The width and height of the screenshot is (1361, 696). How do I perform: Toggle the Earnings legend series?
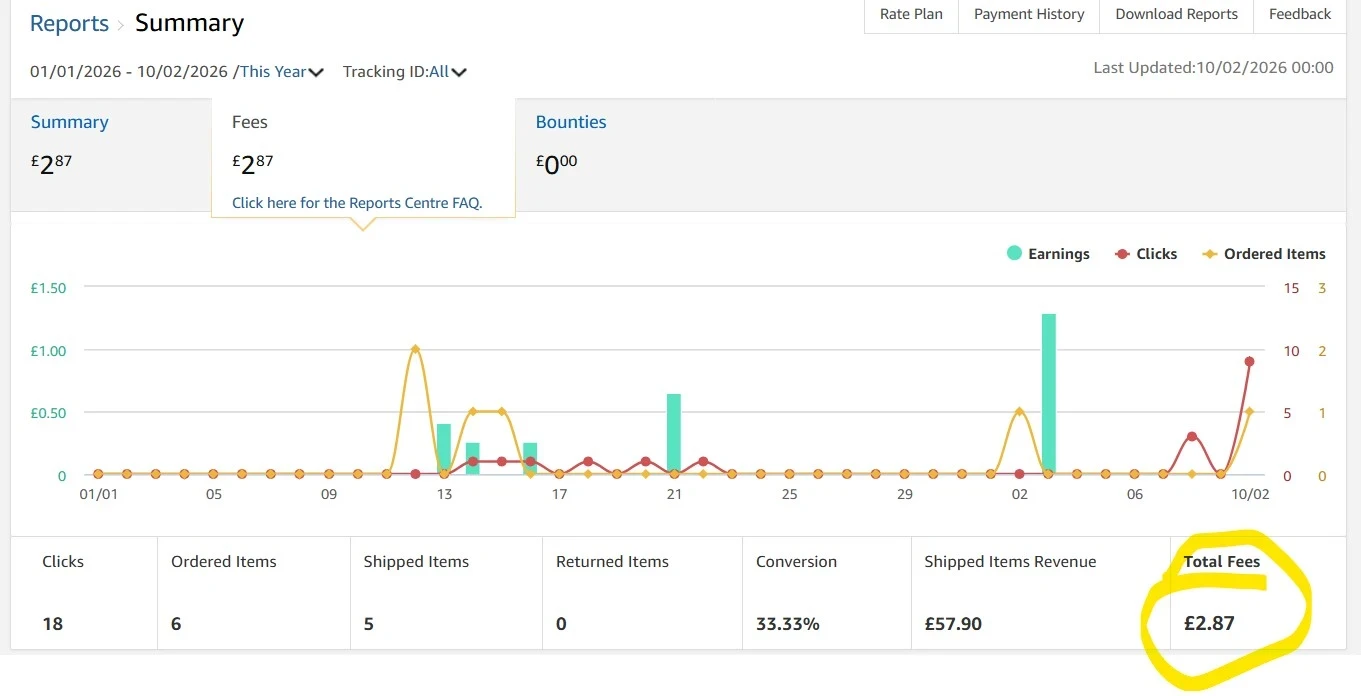click(1048, 254)
